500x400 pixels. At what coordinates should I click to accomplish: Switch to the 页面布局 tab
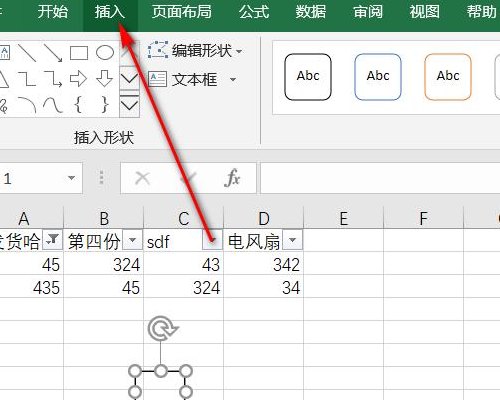click(182, 12)
